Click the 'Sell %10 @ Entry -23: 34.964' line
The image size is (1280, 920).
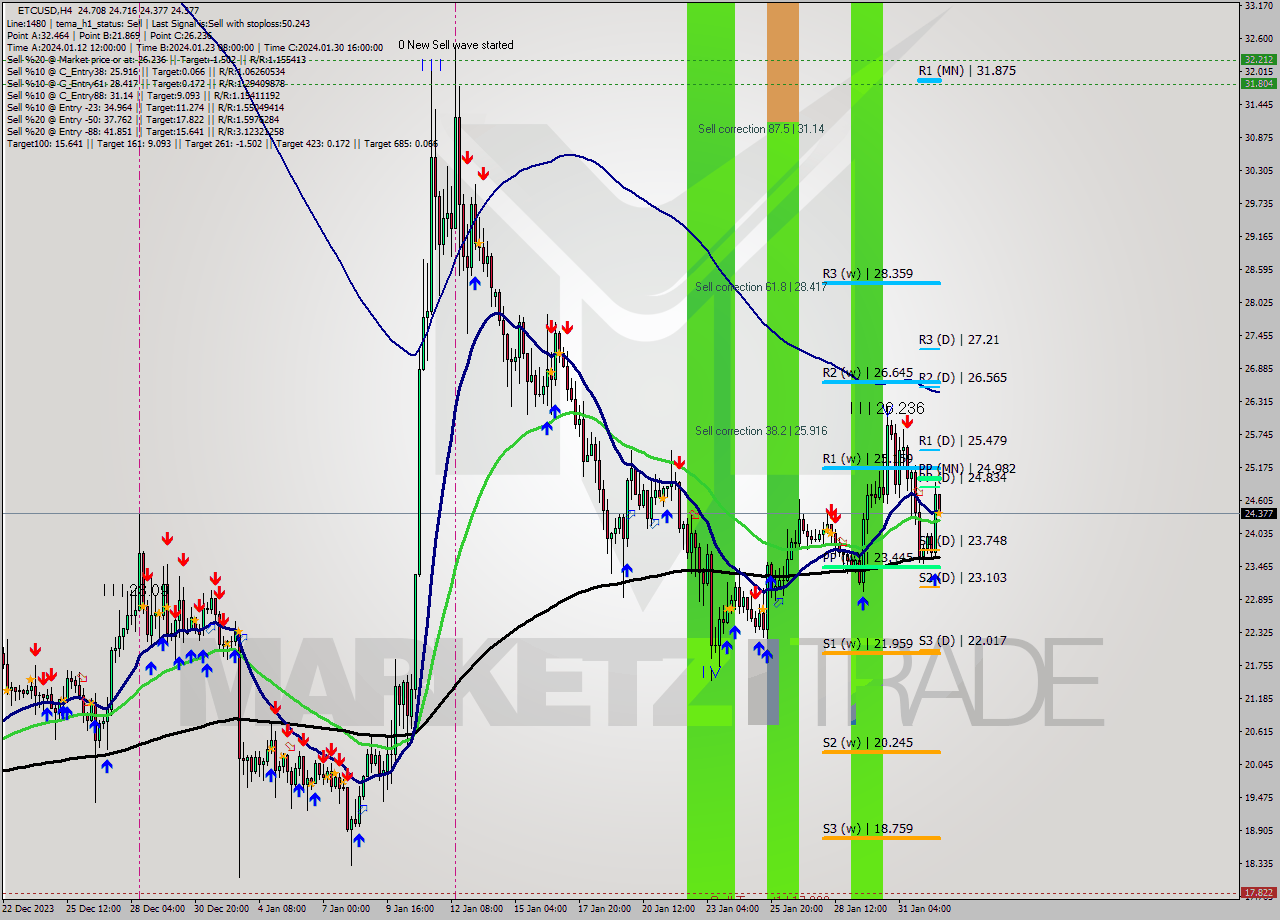145,108
